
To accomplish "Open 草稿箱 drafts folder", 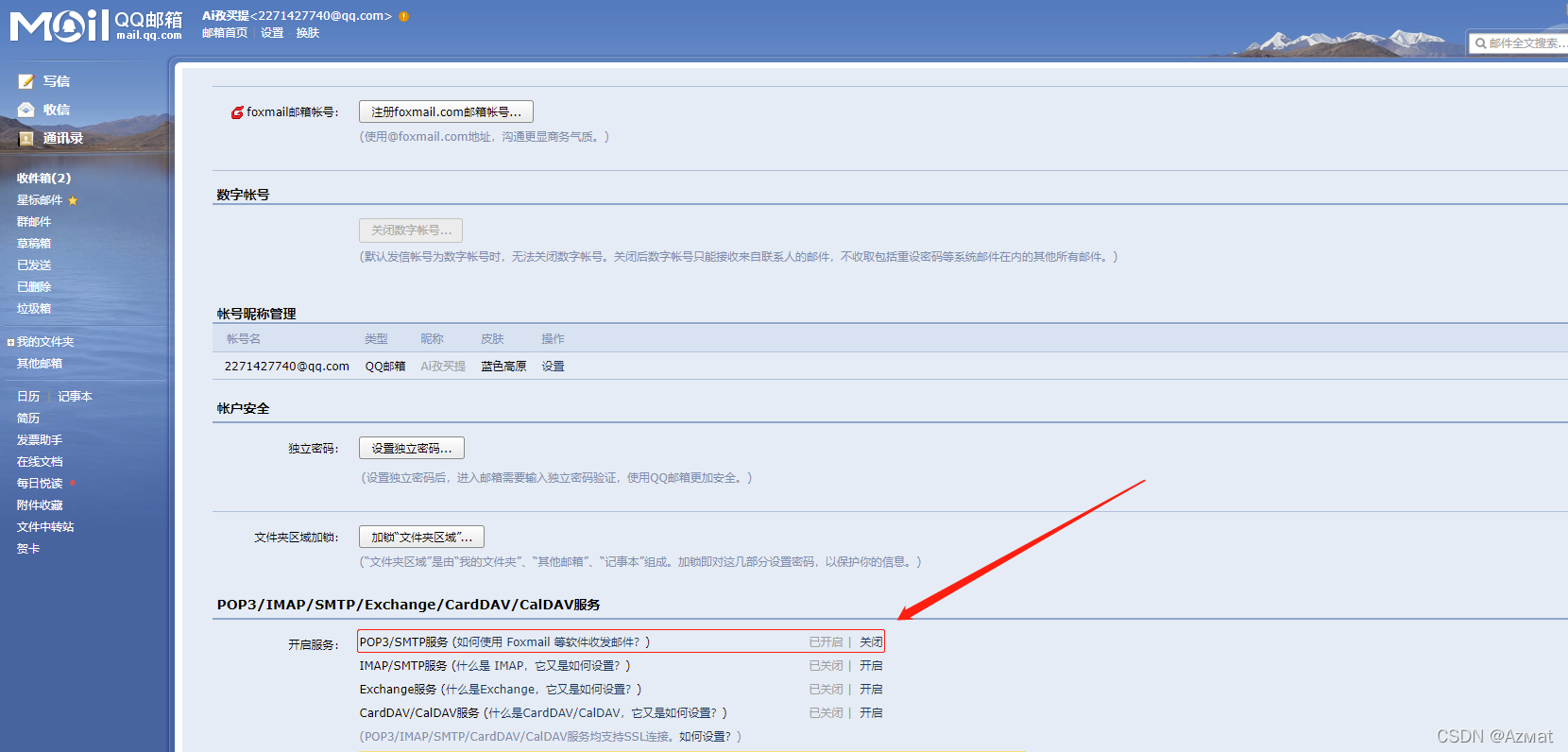I will point(34,244).
